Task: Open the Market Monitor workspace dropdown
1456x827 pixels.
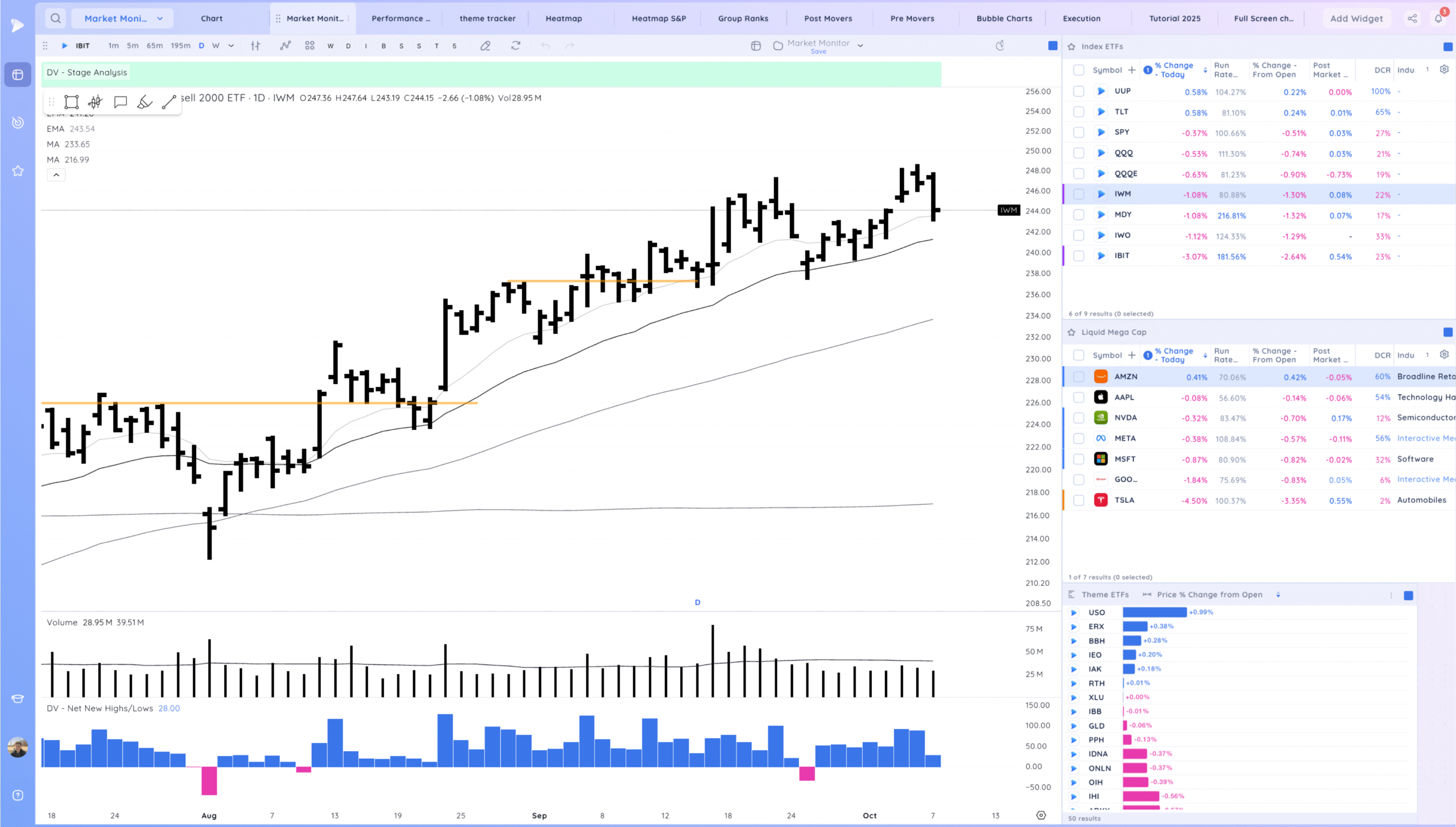Action: tap(160, 18)
